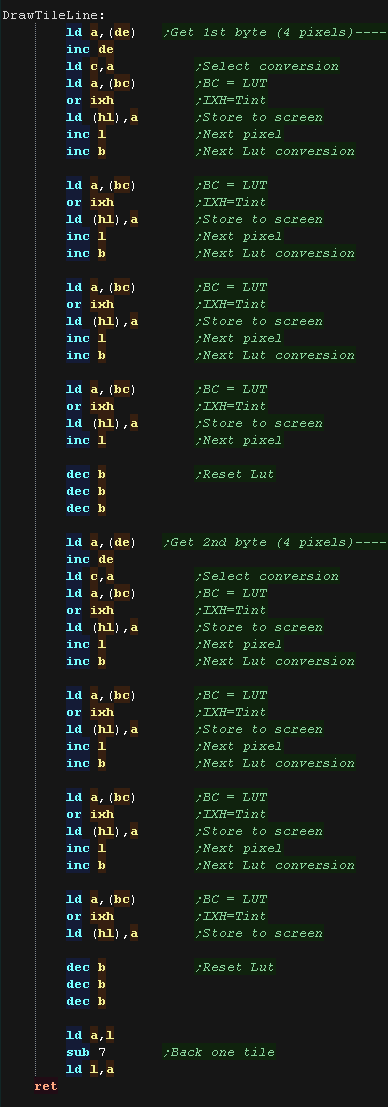Viewport: 388px width, 1107px height.
Task: Click the second 'Reset Lut' comment near the bottom
Action: 235,967
